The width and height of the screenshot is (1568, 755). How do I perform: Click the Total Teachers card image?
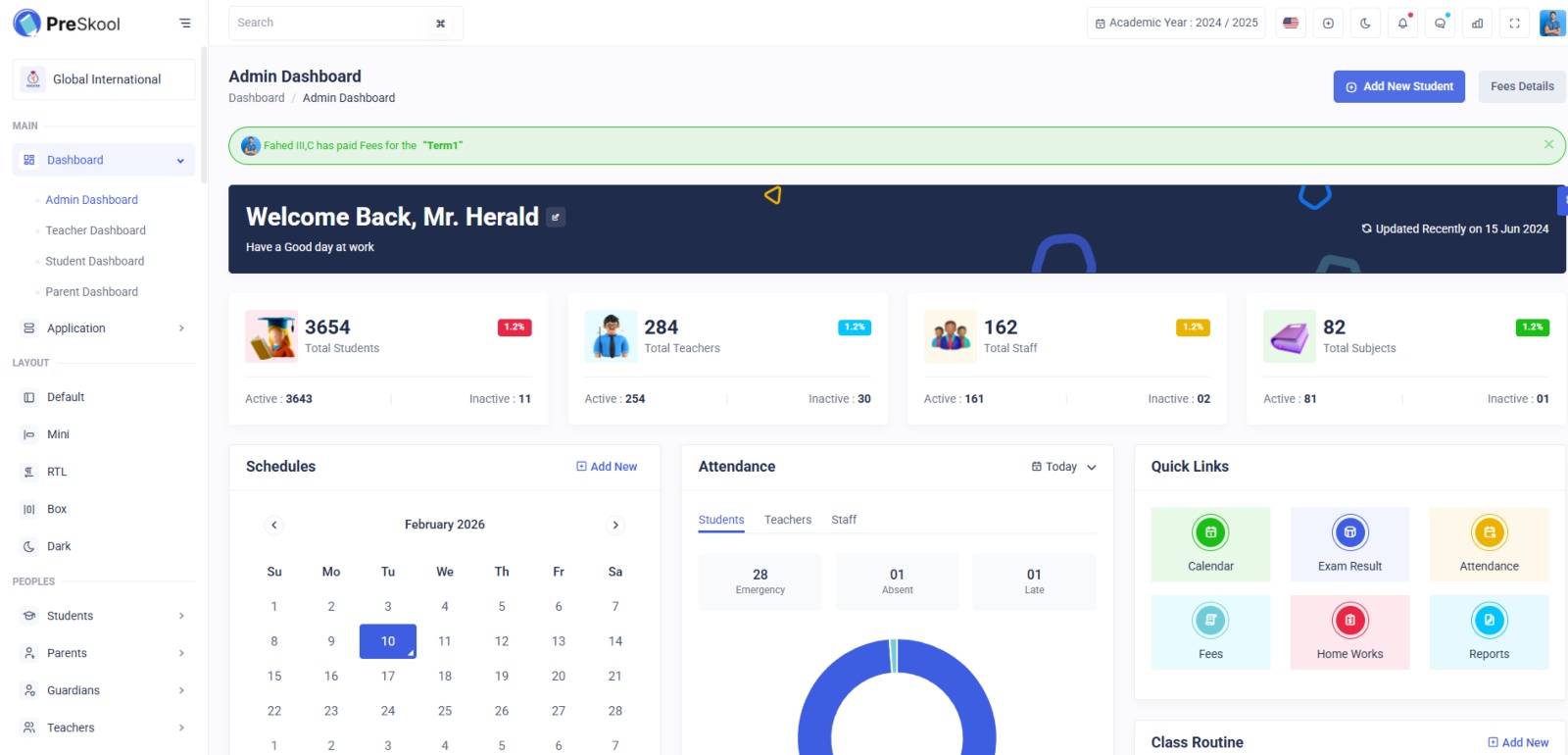tap(611, 336)
